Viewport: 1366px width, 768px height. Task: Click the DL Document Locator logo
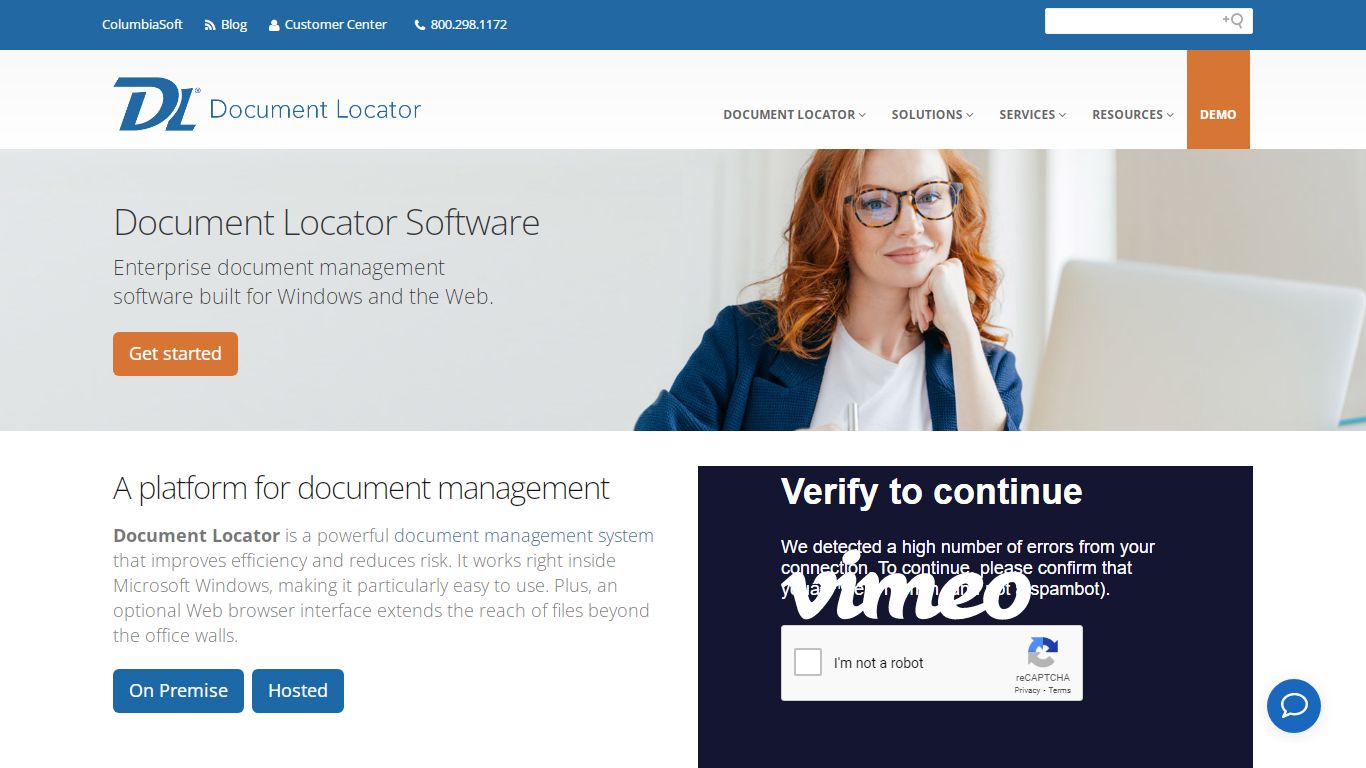click(267, 104)
